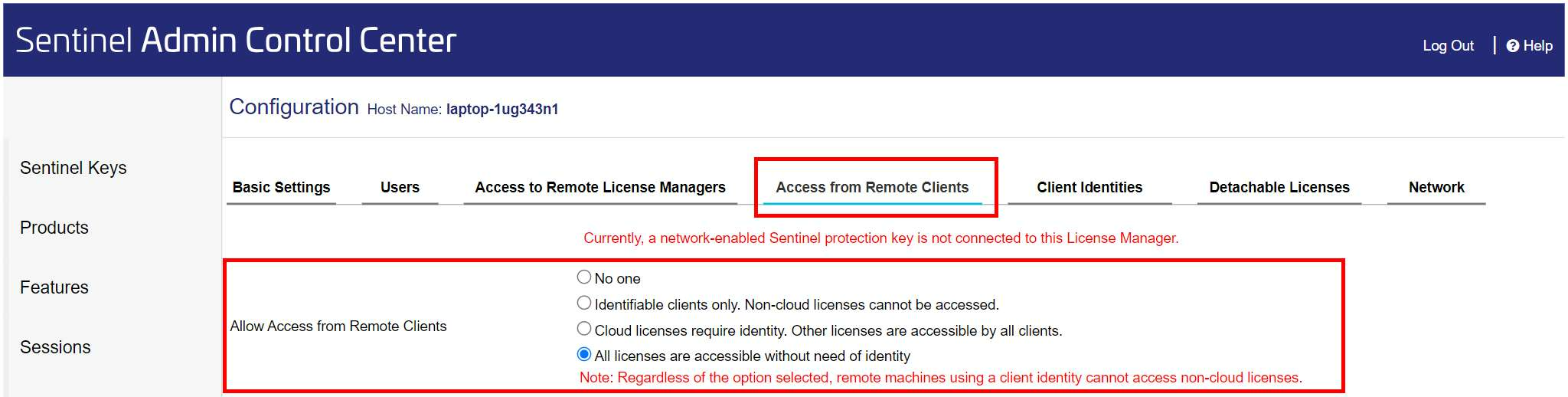Image resolution: width=1568 pixels, height=397 pixels.
Task: Open the Basic Settings tab
Action: 281,187
